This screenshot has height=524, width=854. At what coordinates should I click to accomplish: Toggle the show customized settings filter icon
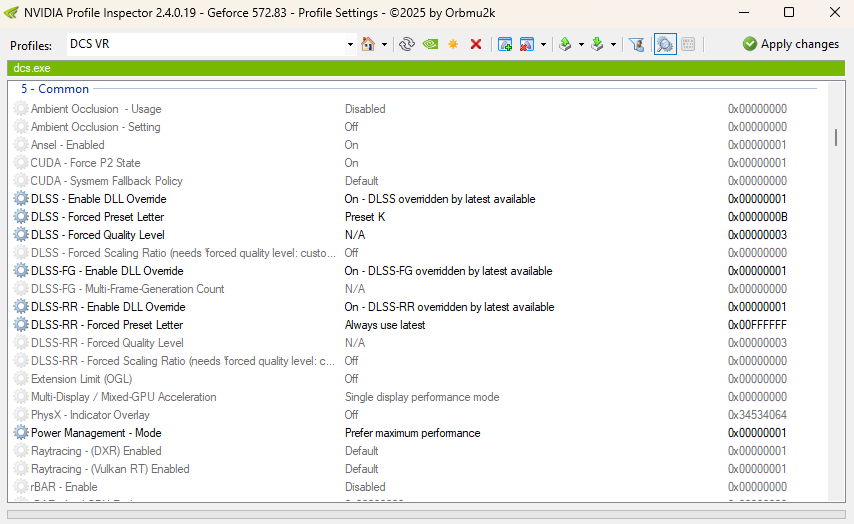636,44
